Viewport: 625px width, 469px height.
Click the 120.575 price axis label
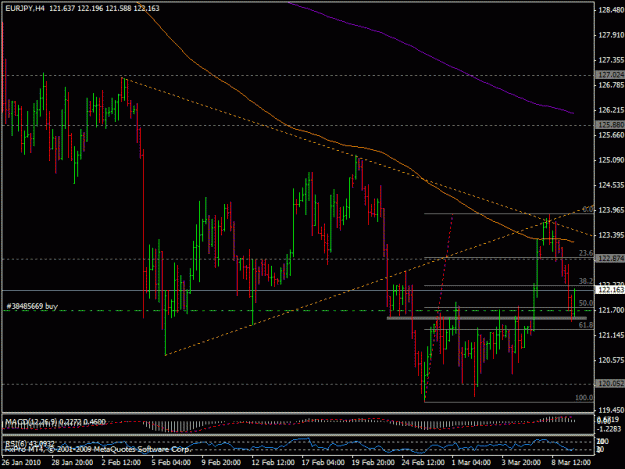(611, 360)
